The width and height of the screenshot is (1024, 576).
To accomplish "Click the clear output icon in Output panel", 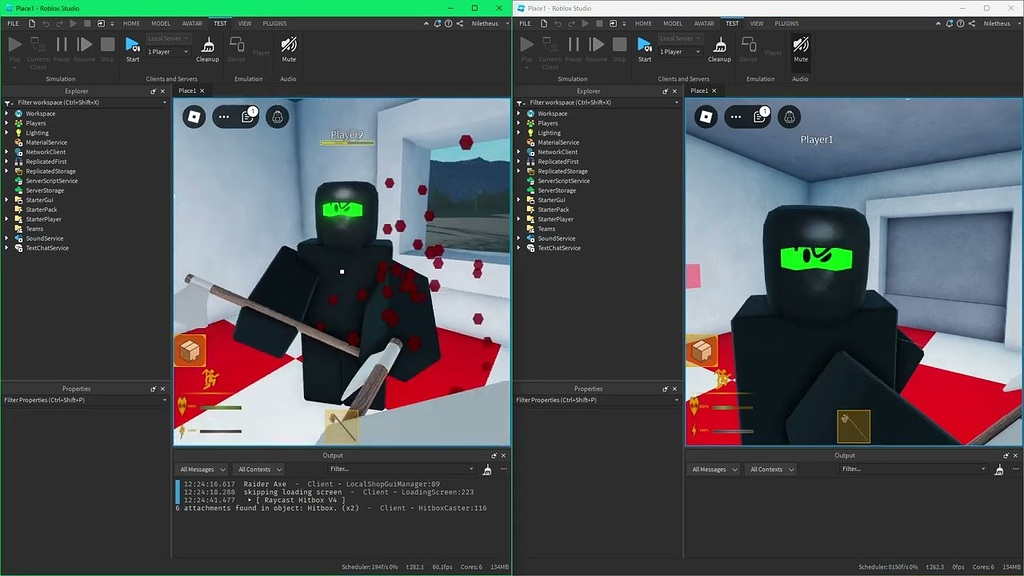I will (x=487, y=469).
